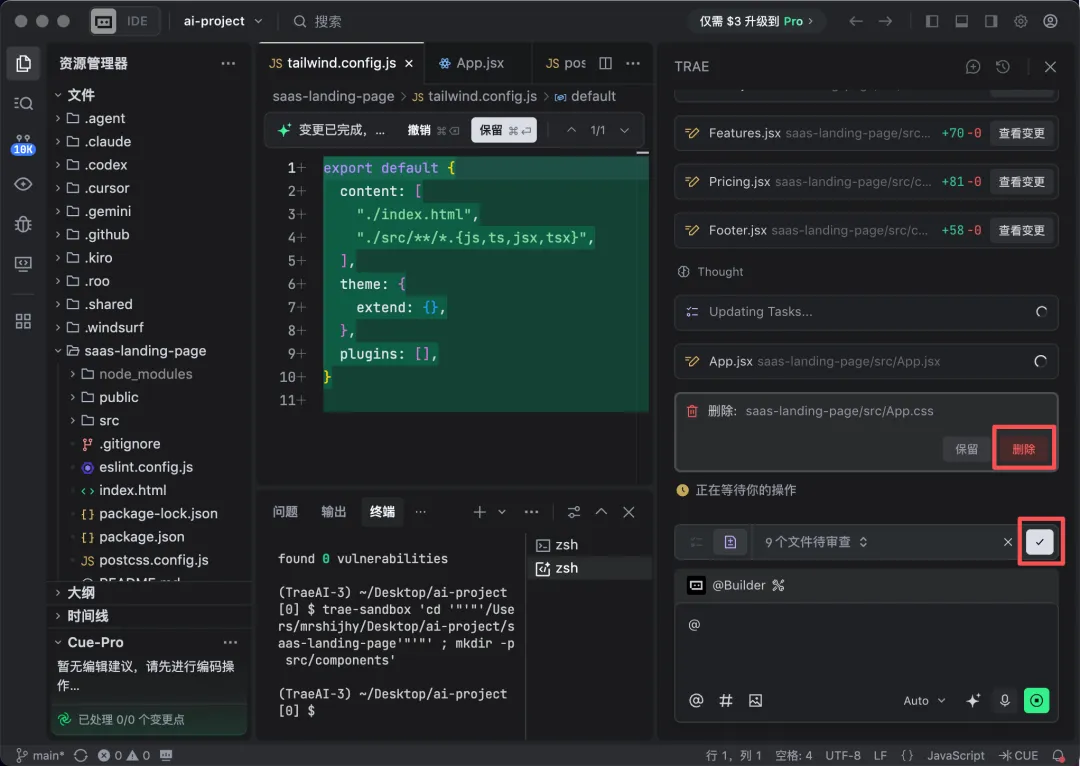This screenshot has width=1080, height=766.
Task: Close the 9个文件待审查 bar
Action: point(1008,542)
